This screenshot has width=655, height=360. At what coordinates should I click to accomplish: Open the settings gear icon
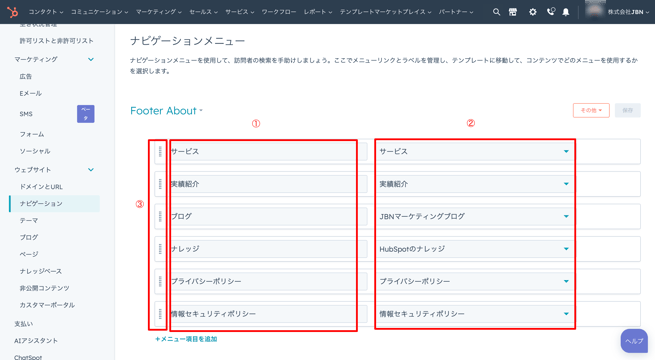point(533,12)
